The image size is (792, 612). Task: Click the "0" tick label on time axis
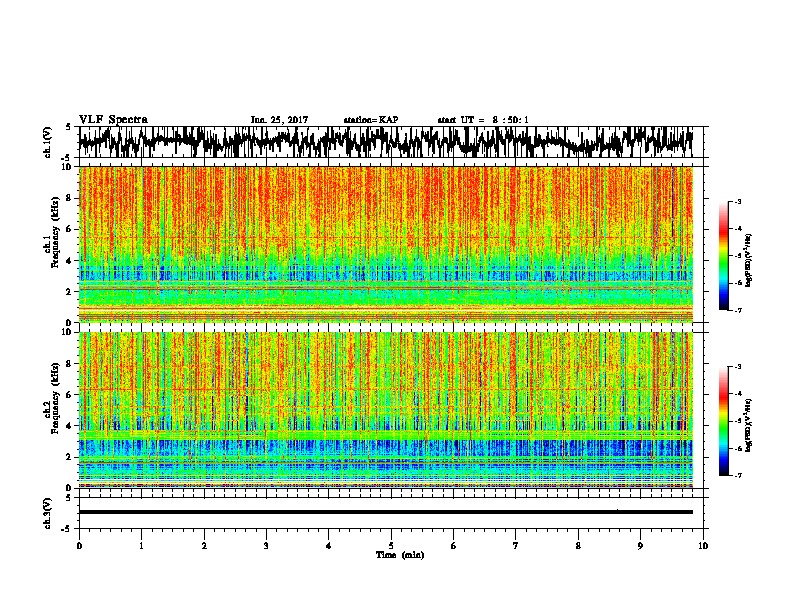tap(79, 546)
